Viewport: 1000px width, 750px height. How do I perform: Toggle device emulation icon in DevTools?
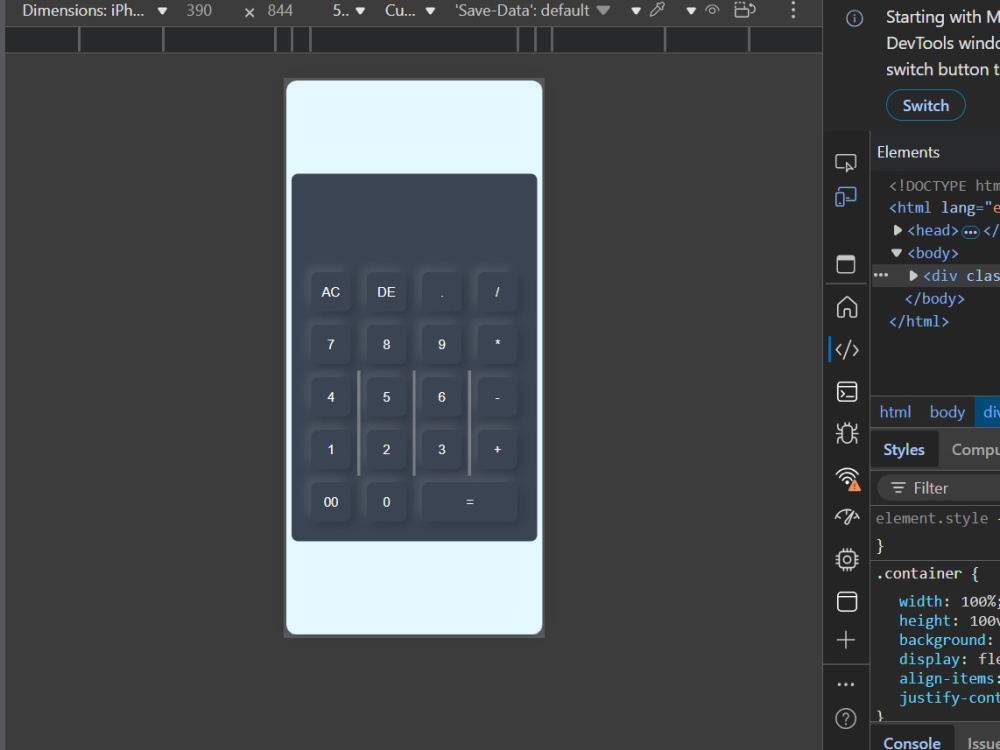846,196
